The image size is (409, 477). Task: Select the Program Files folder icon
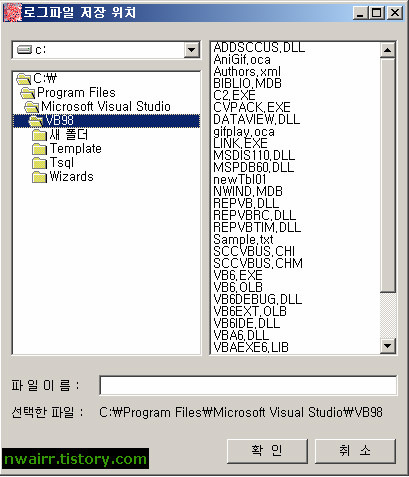click(28, 93)
